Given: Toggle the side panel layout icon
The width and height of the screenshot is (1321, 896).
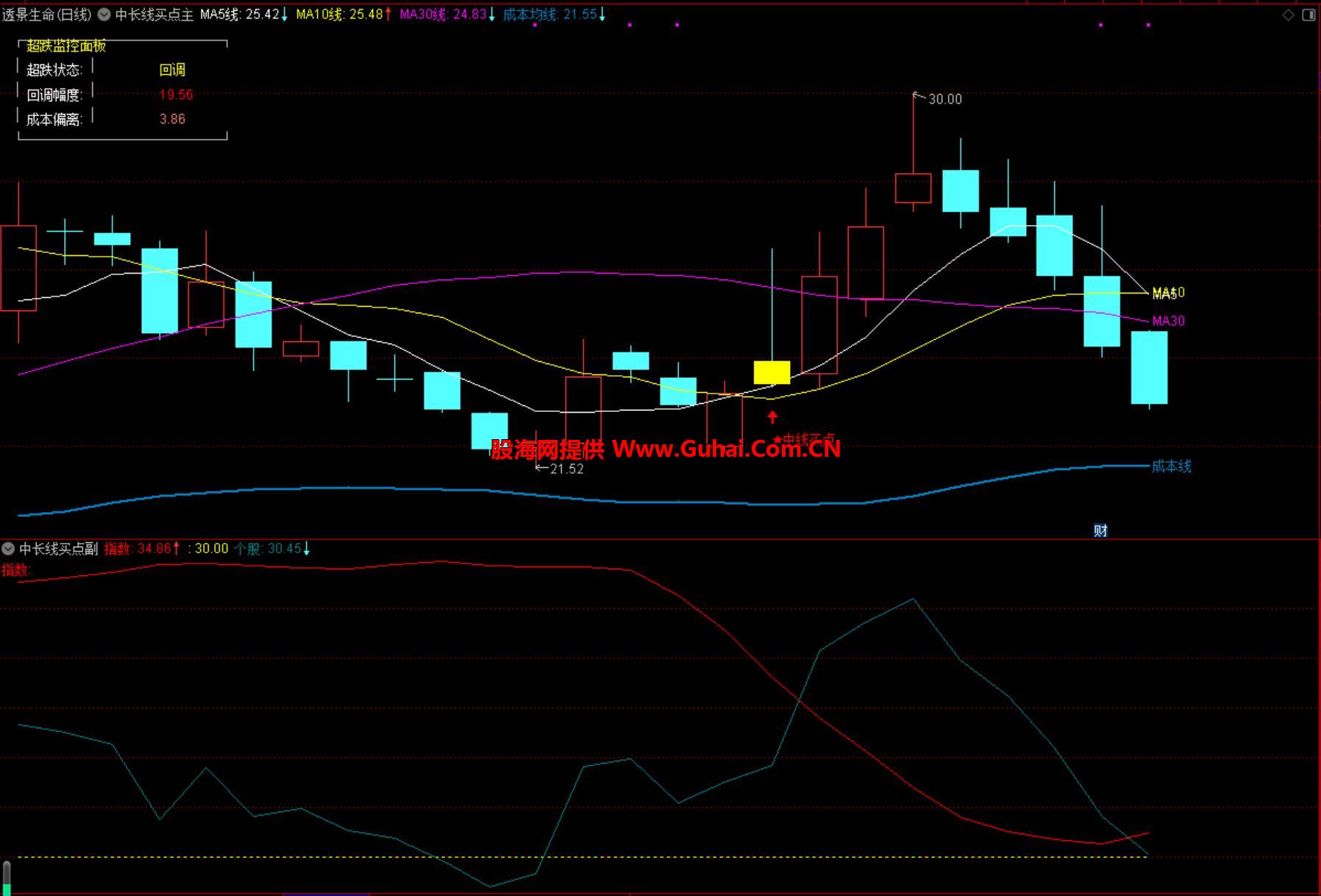Looking at the screenshot, I should (1308, 15).
